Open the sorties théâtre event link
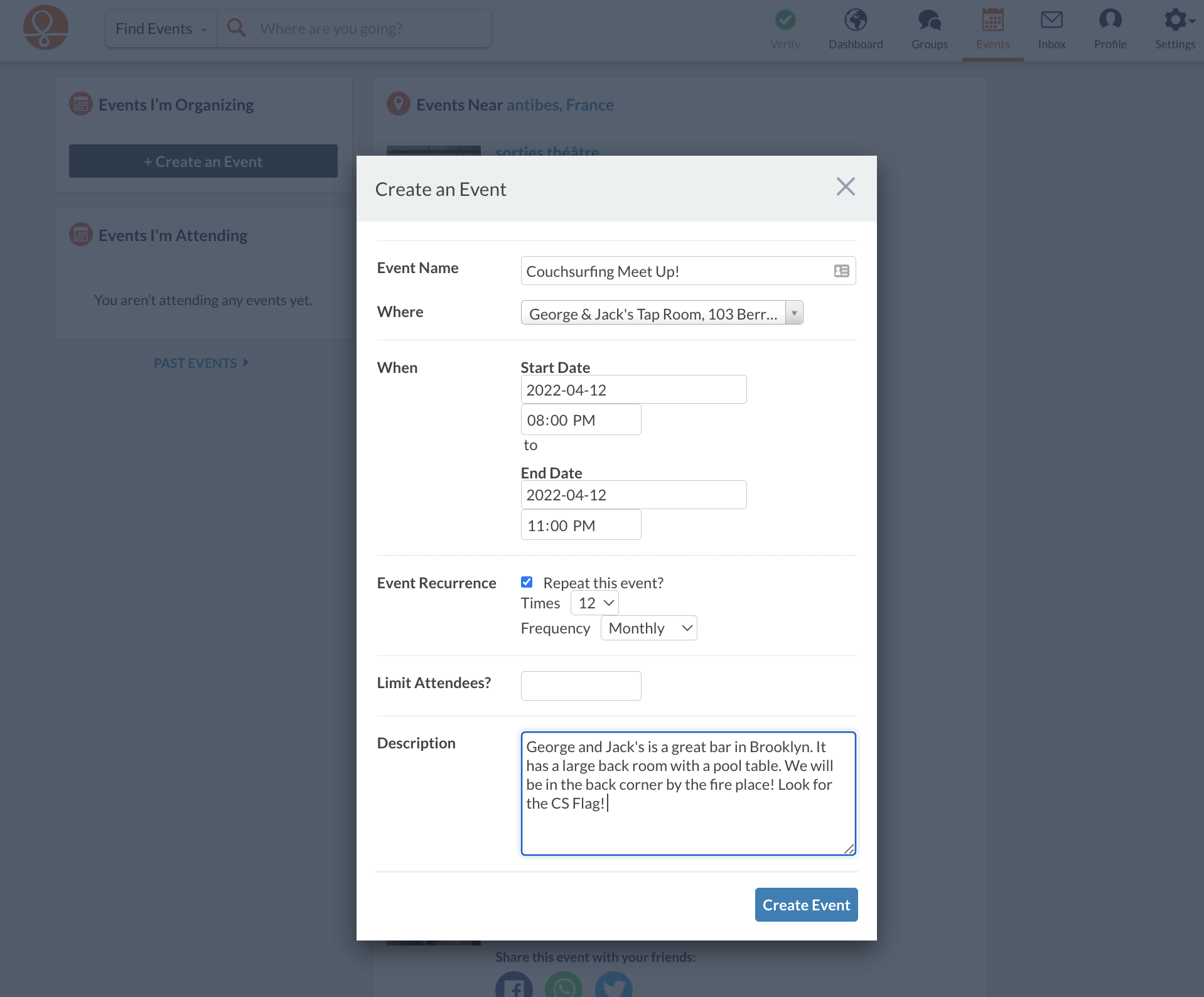1204x997 pixels. [547, 151]
